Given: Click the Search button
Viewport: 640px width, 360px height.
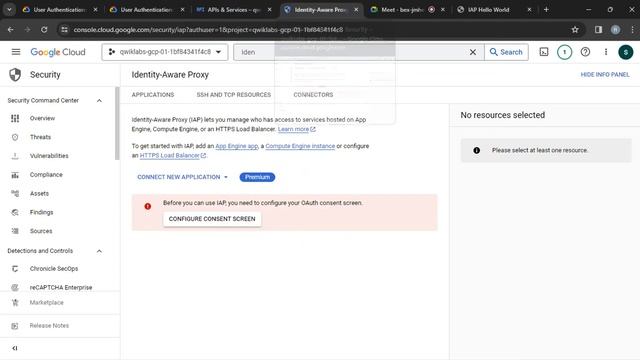Looking at the screenshot, I should coord(506,52).
